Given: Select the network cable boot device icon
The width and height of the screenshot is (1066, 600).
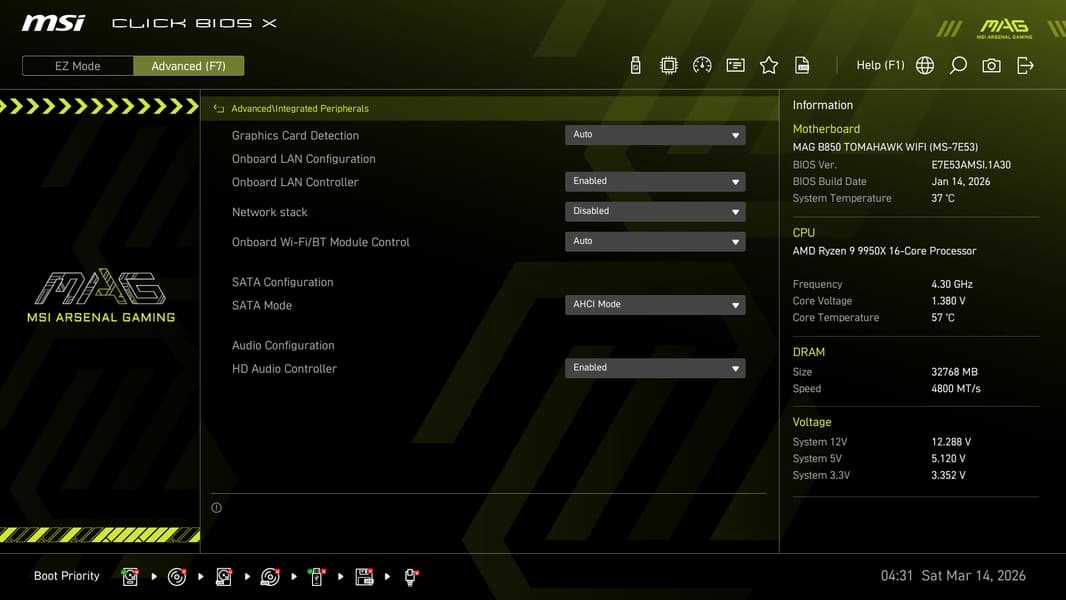Looking at the screenshot, I should click(411, 577).
